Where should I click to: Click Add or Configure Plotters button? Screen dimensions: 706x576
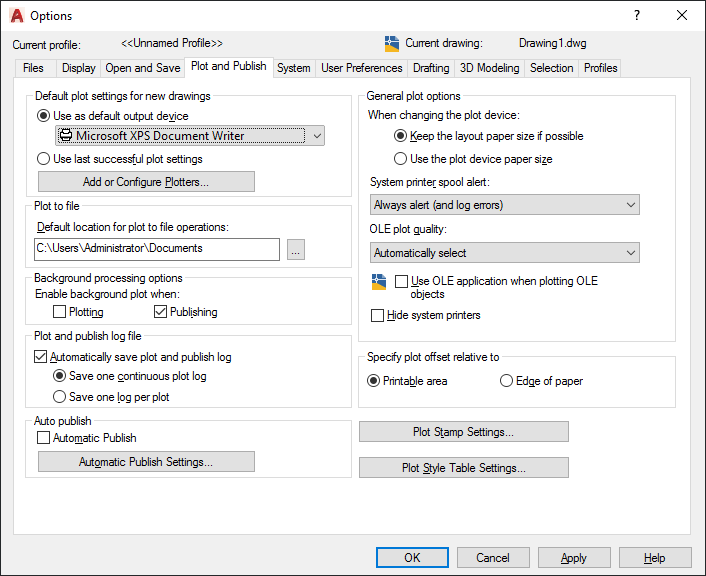pos(146,182)
